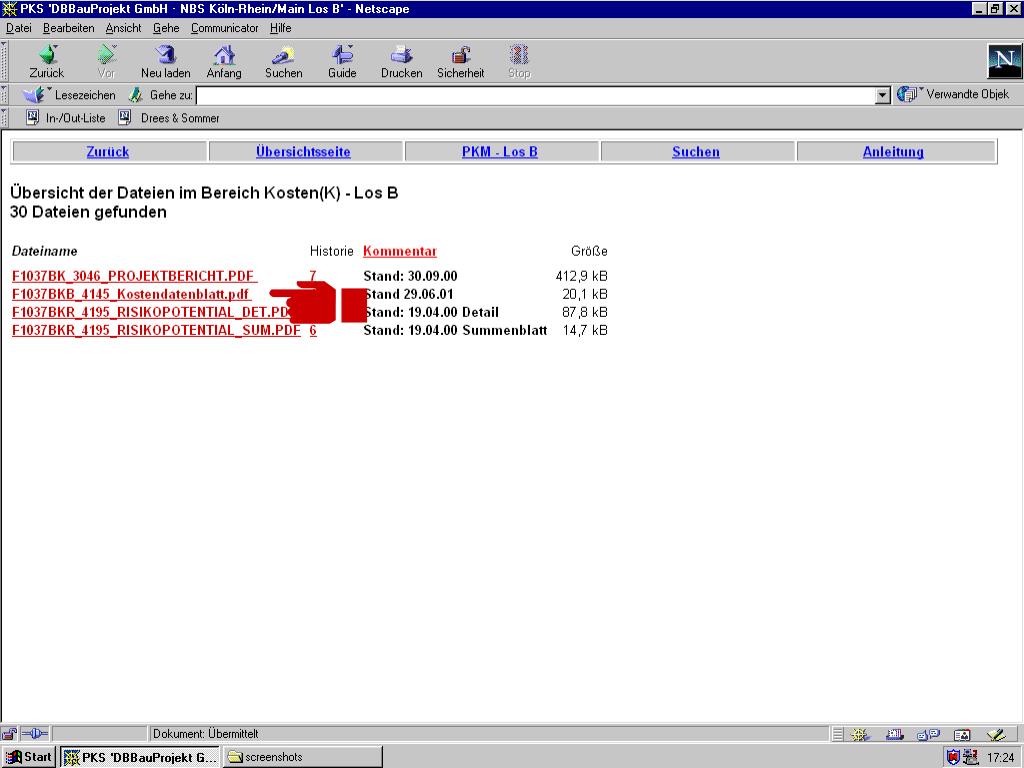Click the Windows Start button
The width and height of the screenshot is (1024, 768).
(28, 757)
